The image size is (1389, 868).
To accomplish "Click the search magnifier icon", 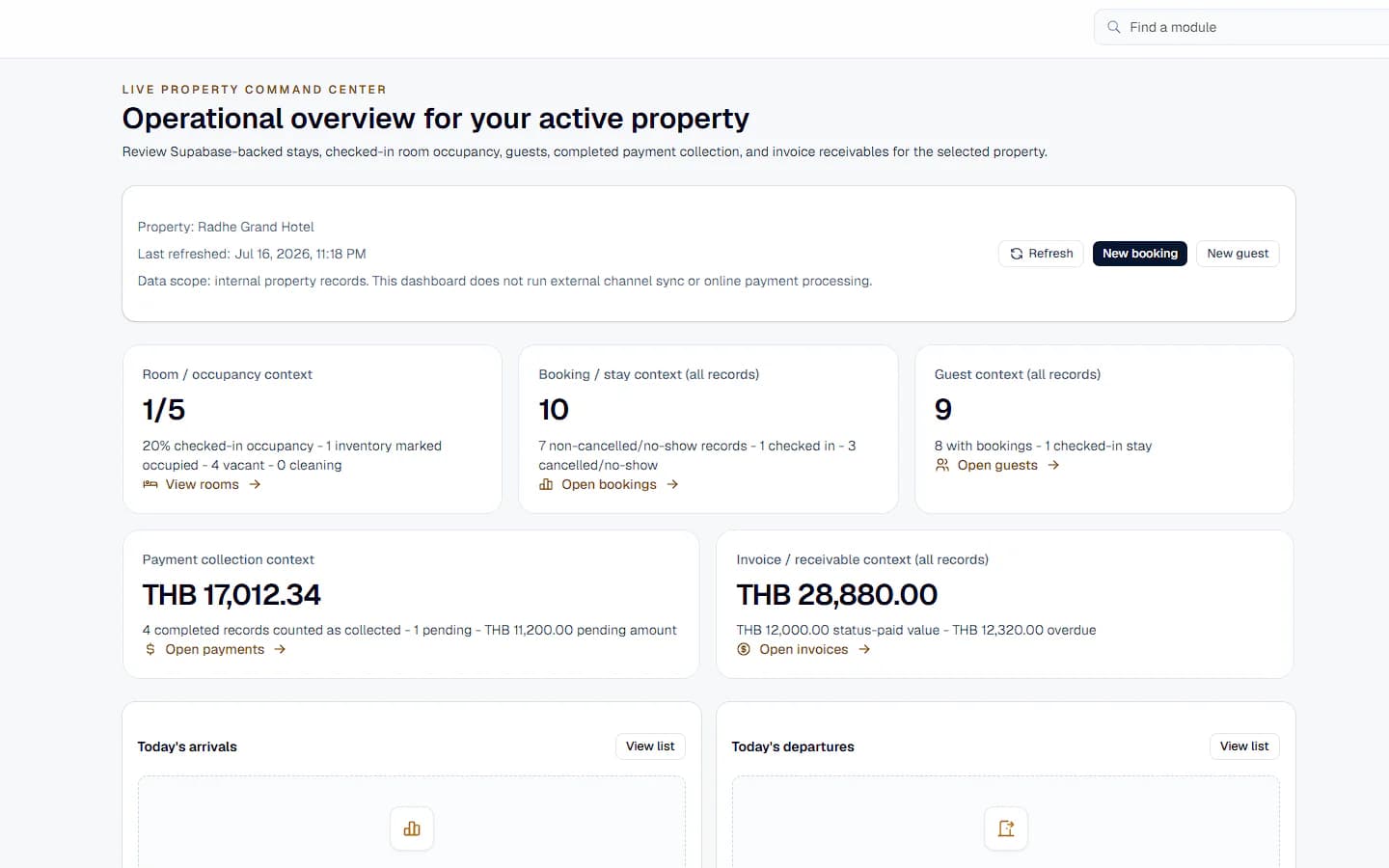I will [1114, 27].
